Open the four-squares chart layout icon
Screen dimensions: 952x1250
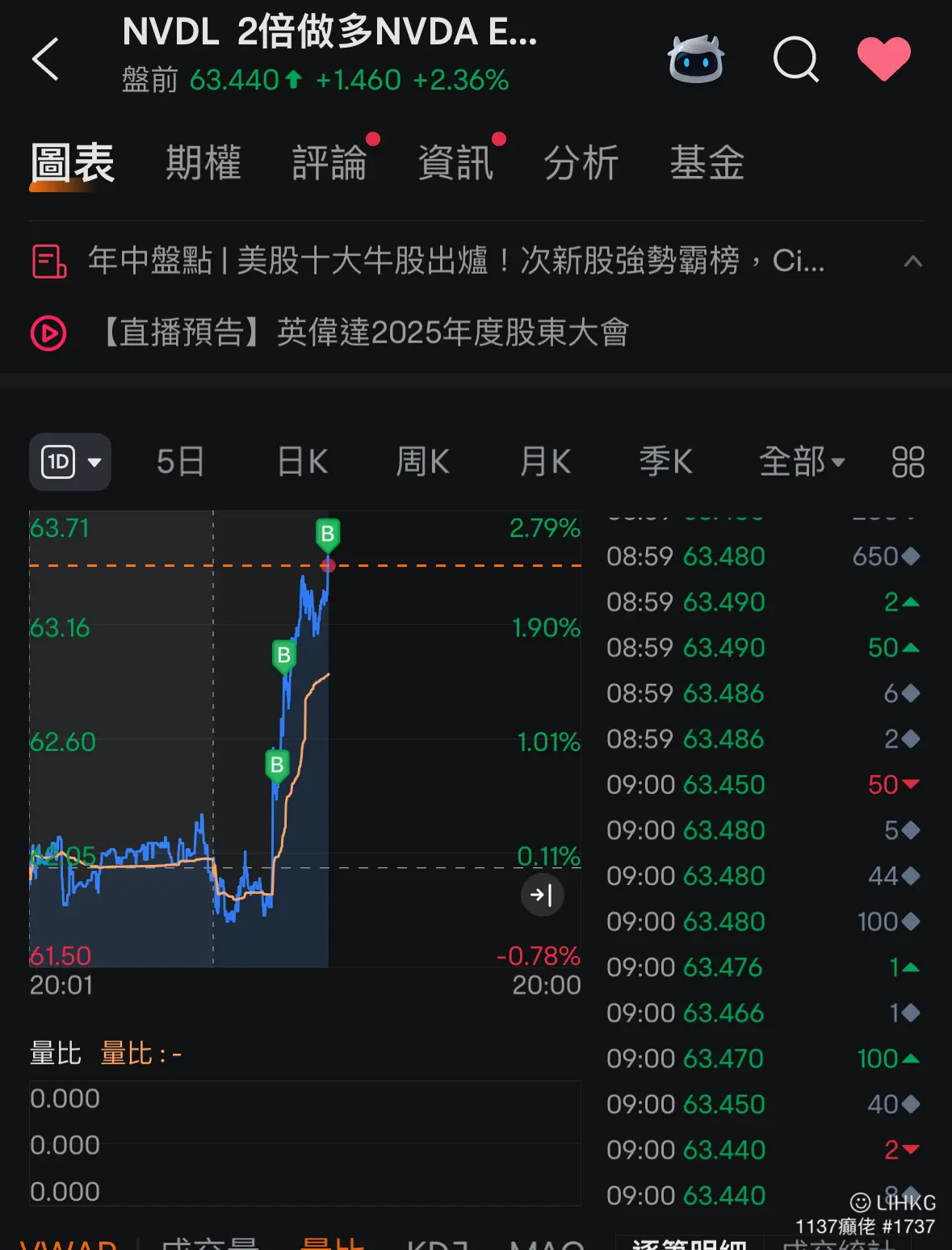(908, 463)
